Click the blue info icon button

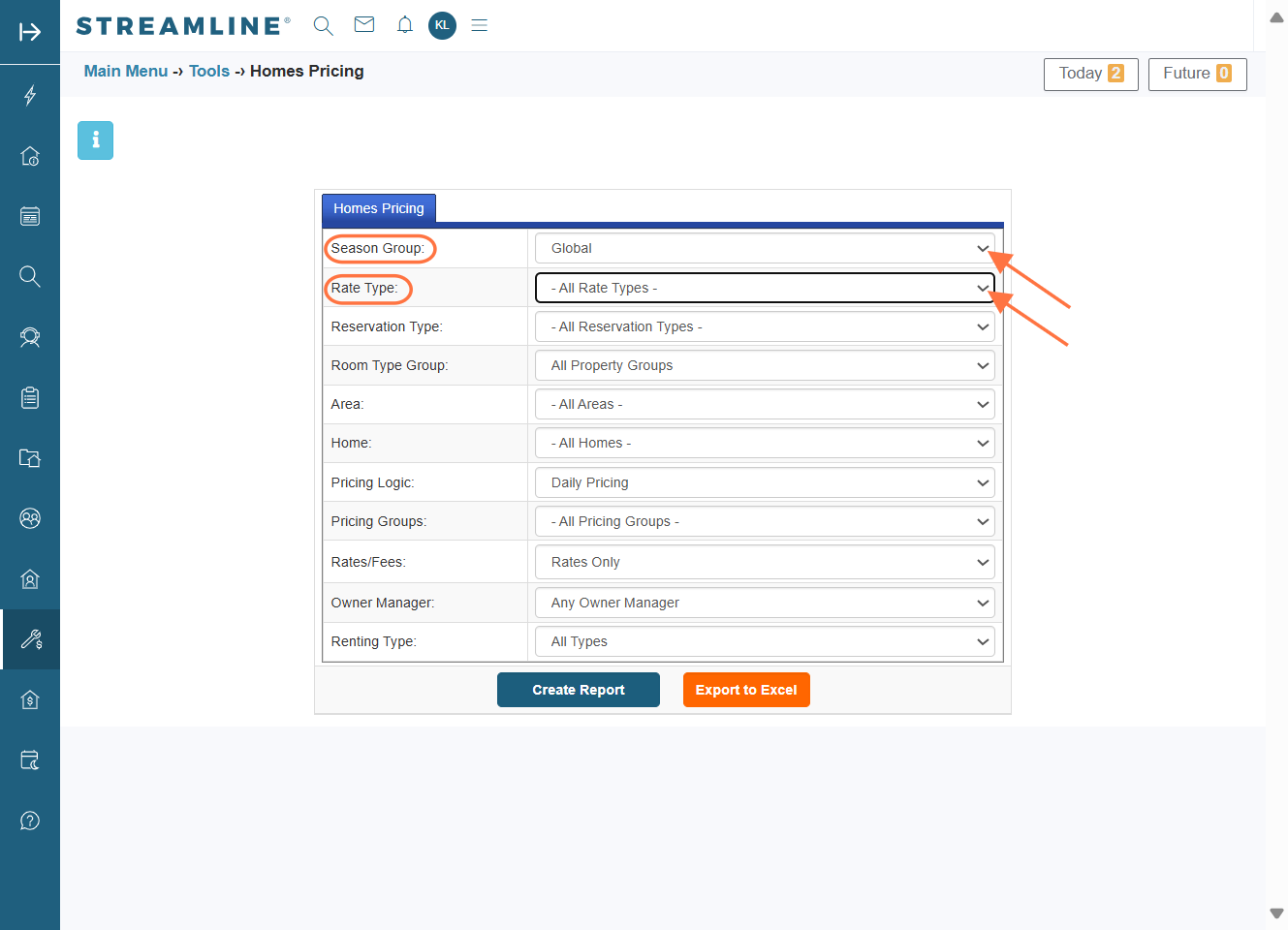point(95,140)
